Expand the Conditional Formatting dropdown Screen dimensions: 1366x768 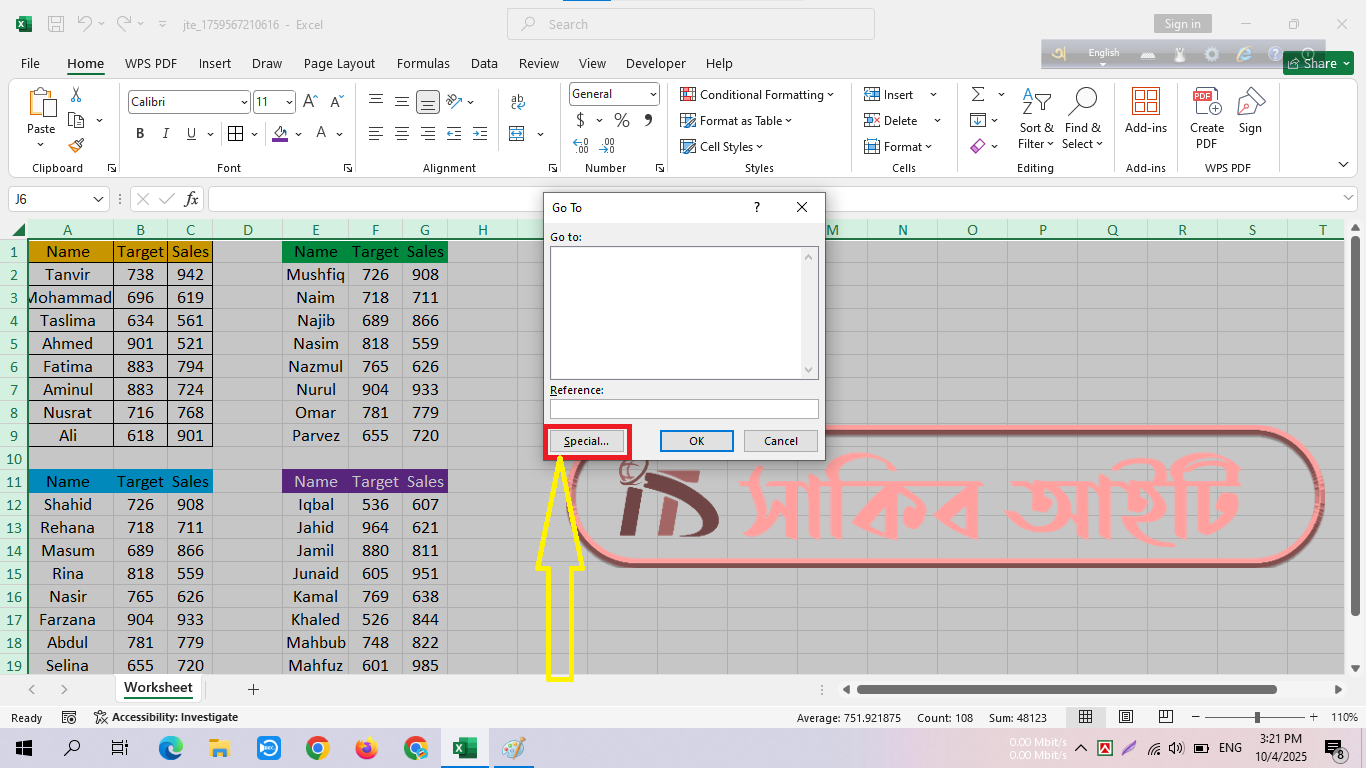[757, 95]
